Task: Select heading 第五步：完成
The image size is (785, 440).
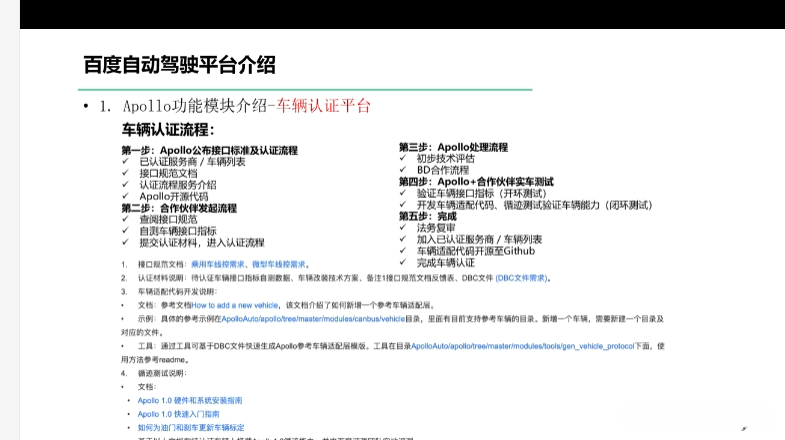Action: point(428,216)
